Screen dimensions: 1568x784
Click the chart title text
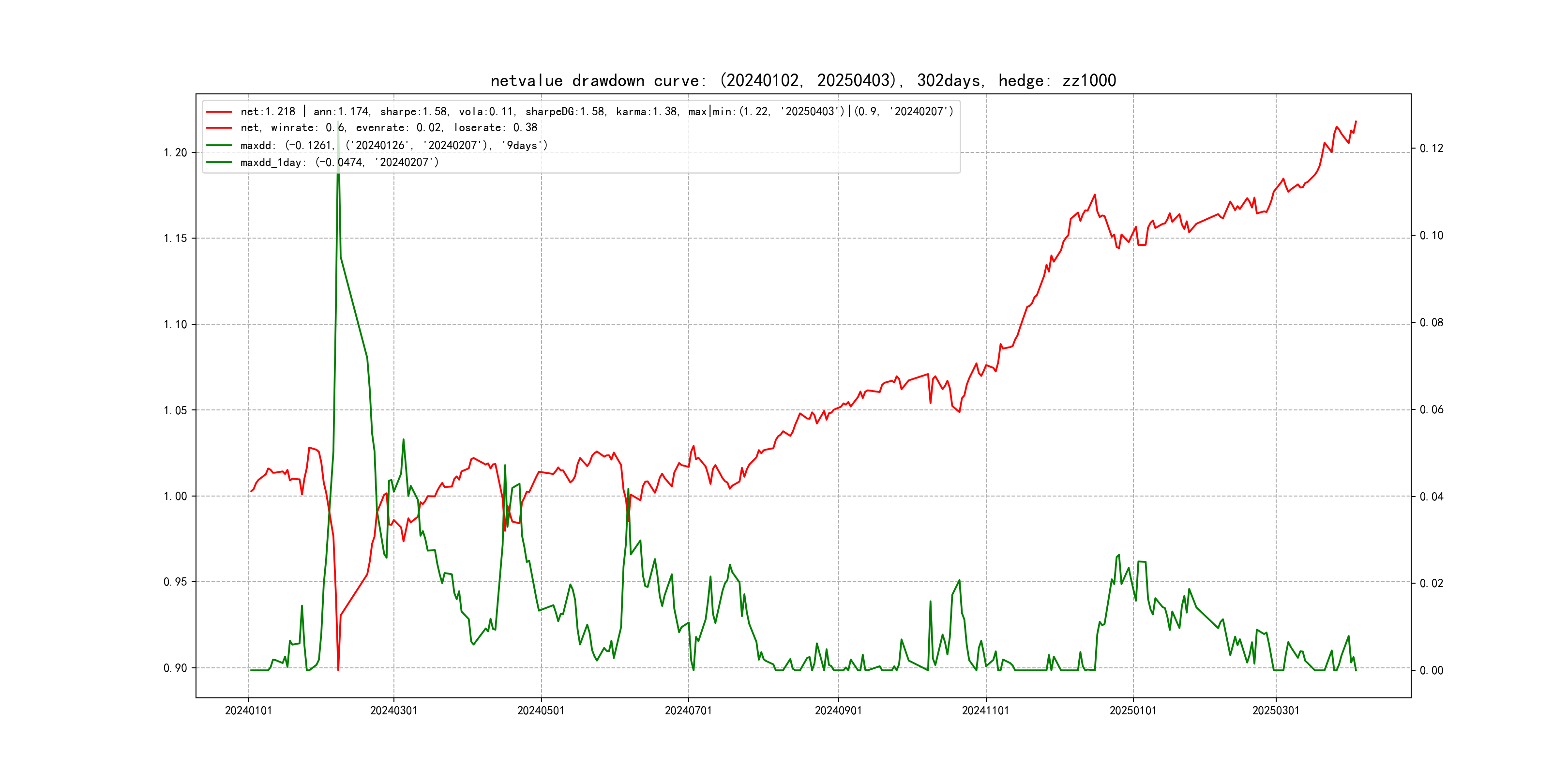(803, 80)
